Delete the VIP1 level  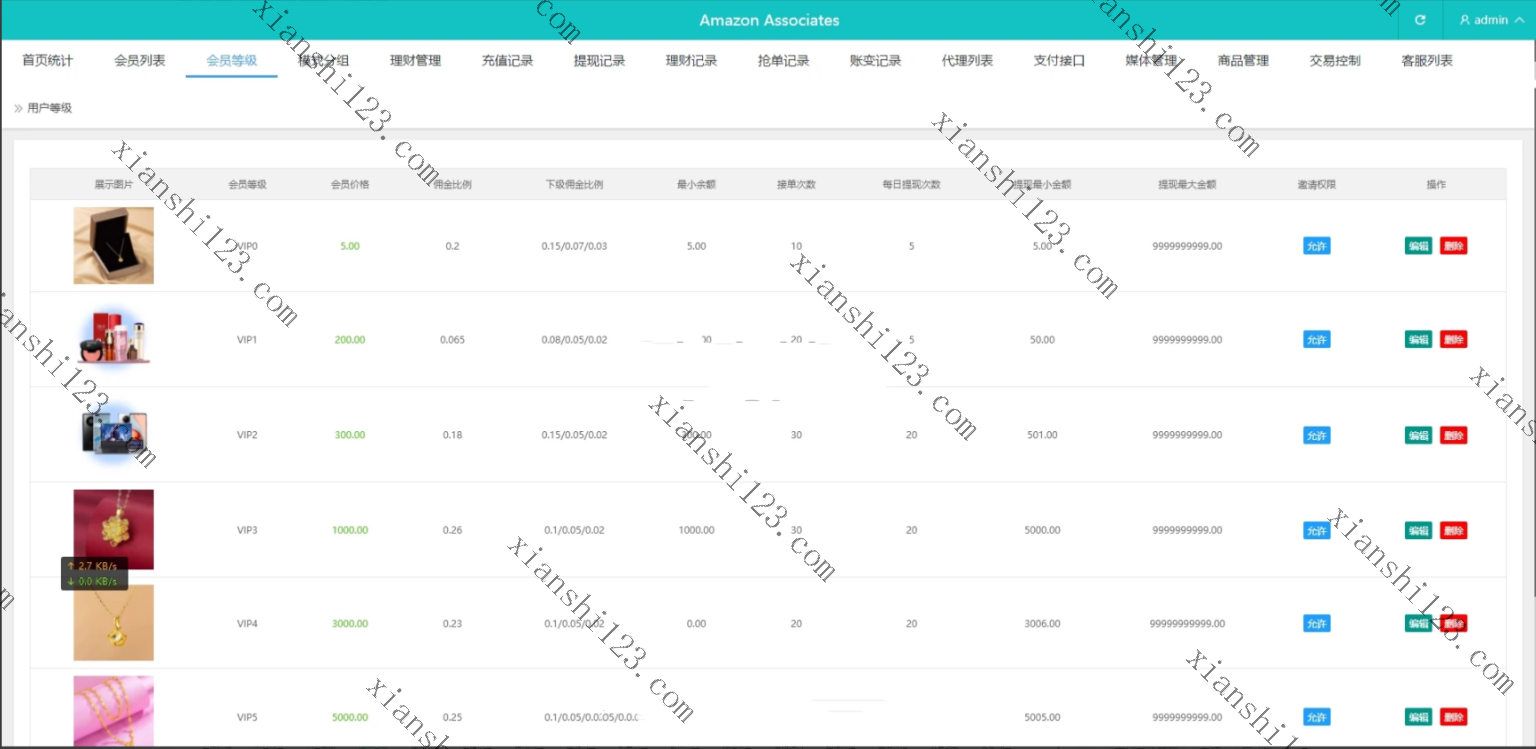(1454, 340)
